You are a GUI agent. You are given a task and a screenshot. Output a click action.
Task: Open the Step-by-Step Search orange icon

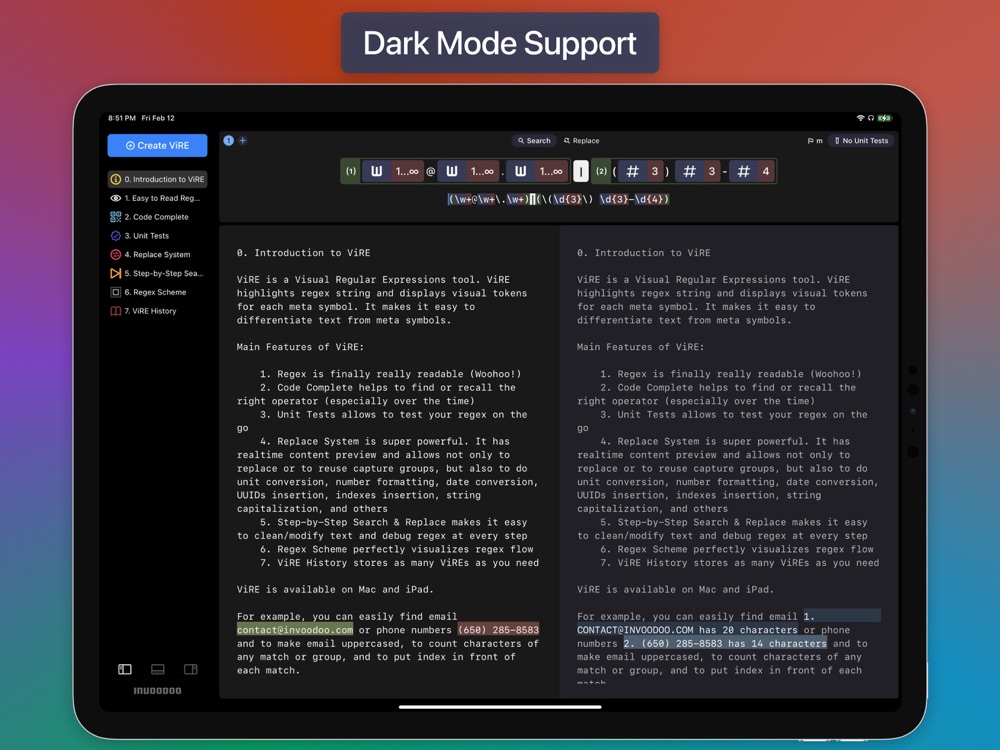pyautogui.click(x=115, y=274)
